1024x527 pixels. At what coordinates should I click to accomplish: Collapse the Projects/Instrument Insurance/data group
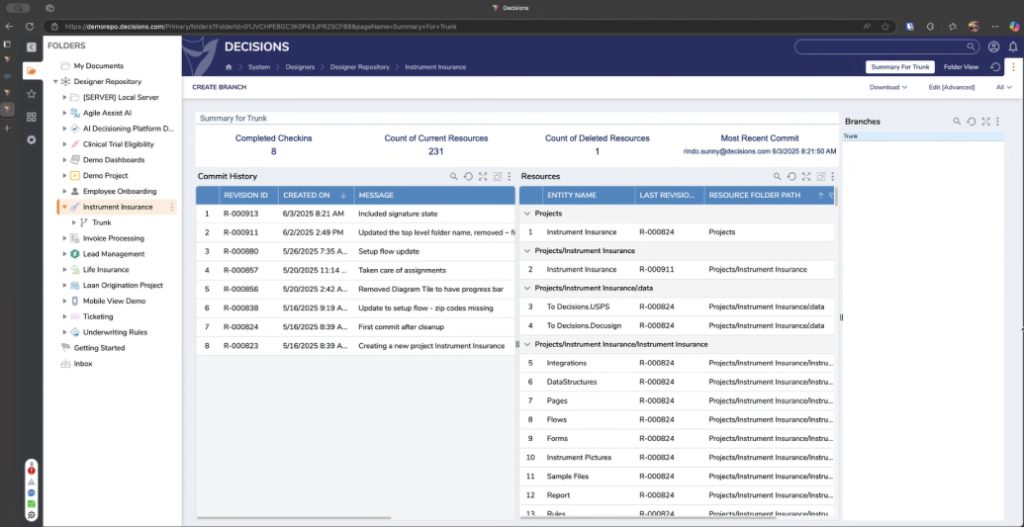(x=527, y=288)
